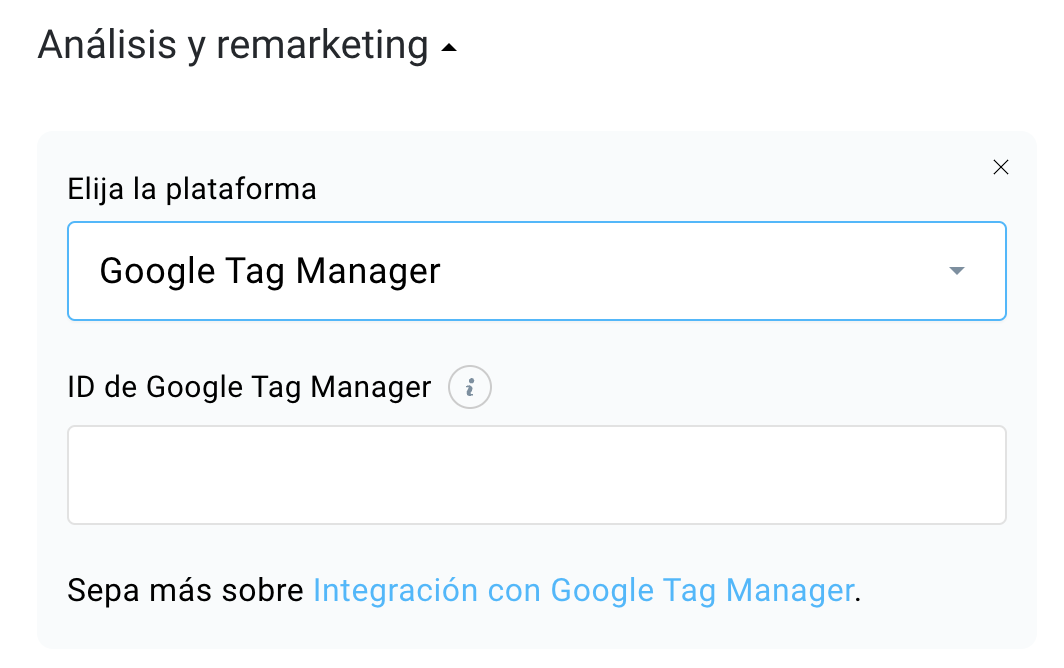Click the word remarketing in the section title
The width and height of the screenshot is (1064, 668).
tap(322, 45)
